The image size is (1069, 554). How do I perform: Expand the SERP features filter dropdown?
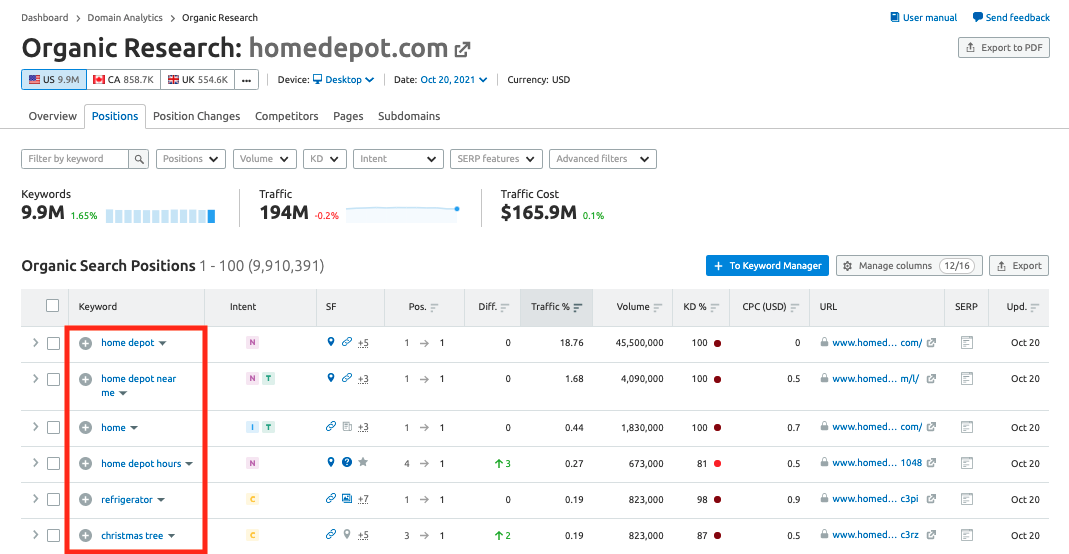pos(496,159)
